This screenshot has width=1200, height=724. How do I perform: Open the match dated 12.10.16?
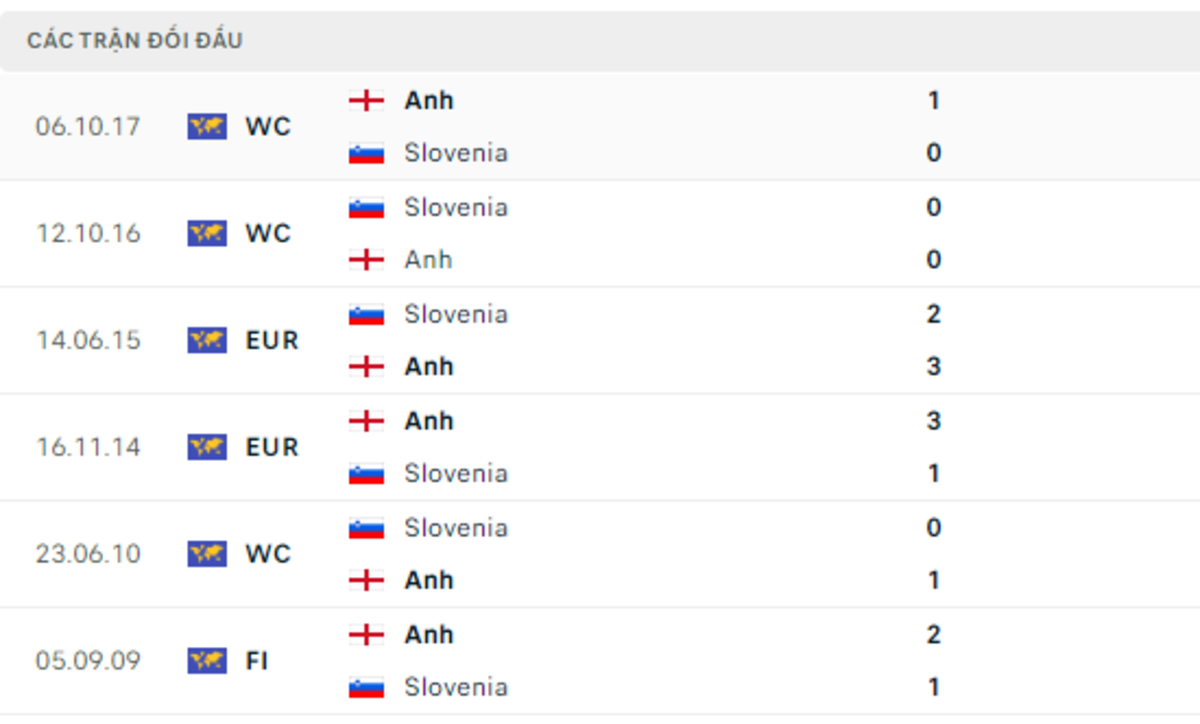tap(600, 234)
